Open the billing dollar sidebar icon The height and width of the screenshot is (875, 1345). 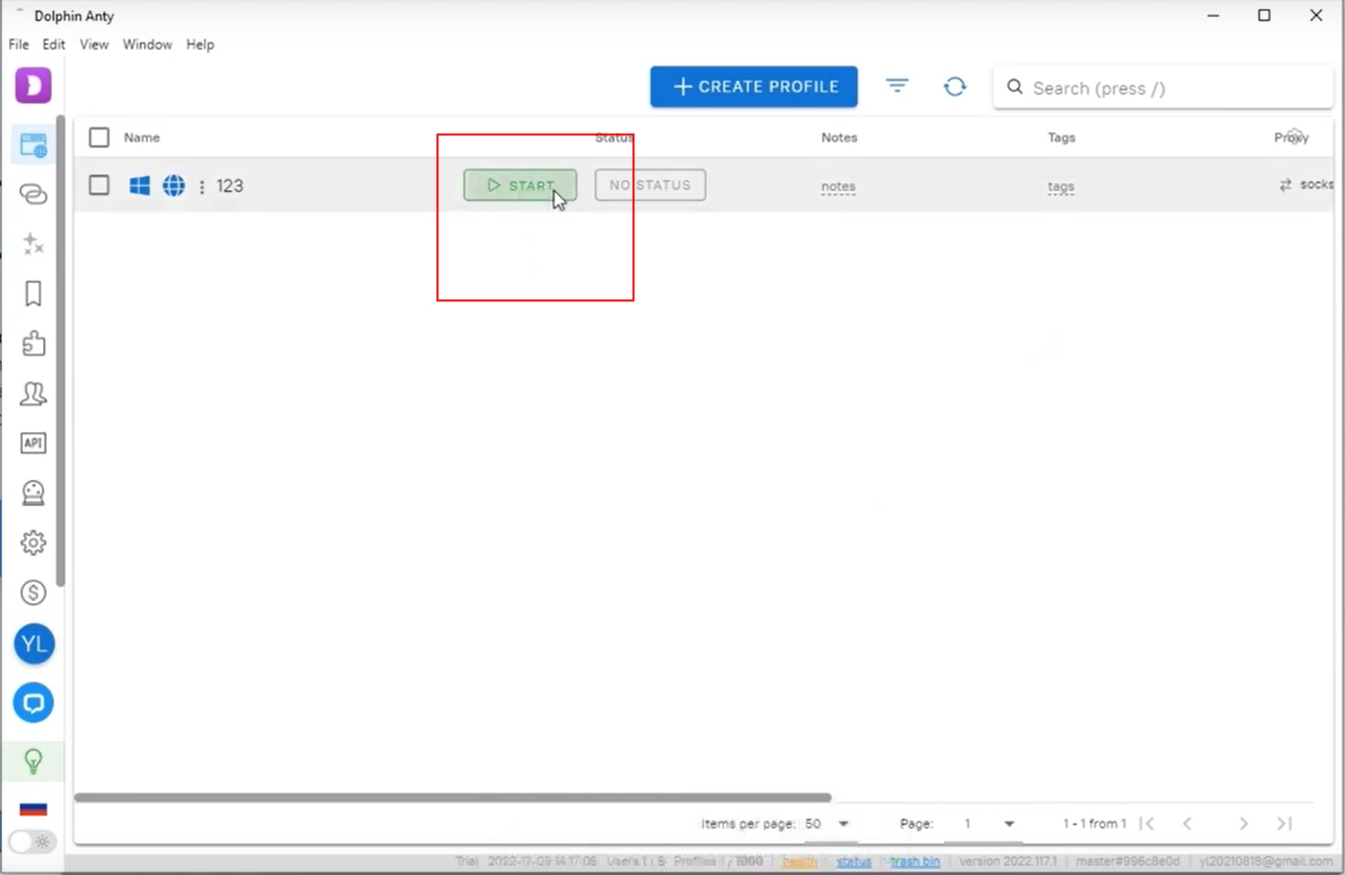pos(33,593)
